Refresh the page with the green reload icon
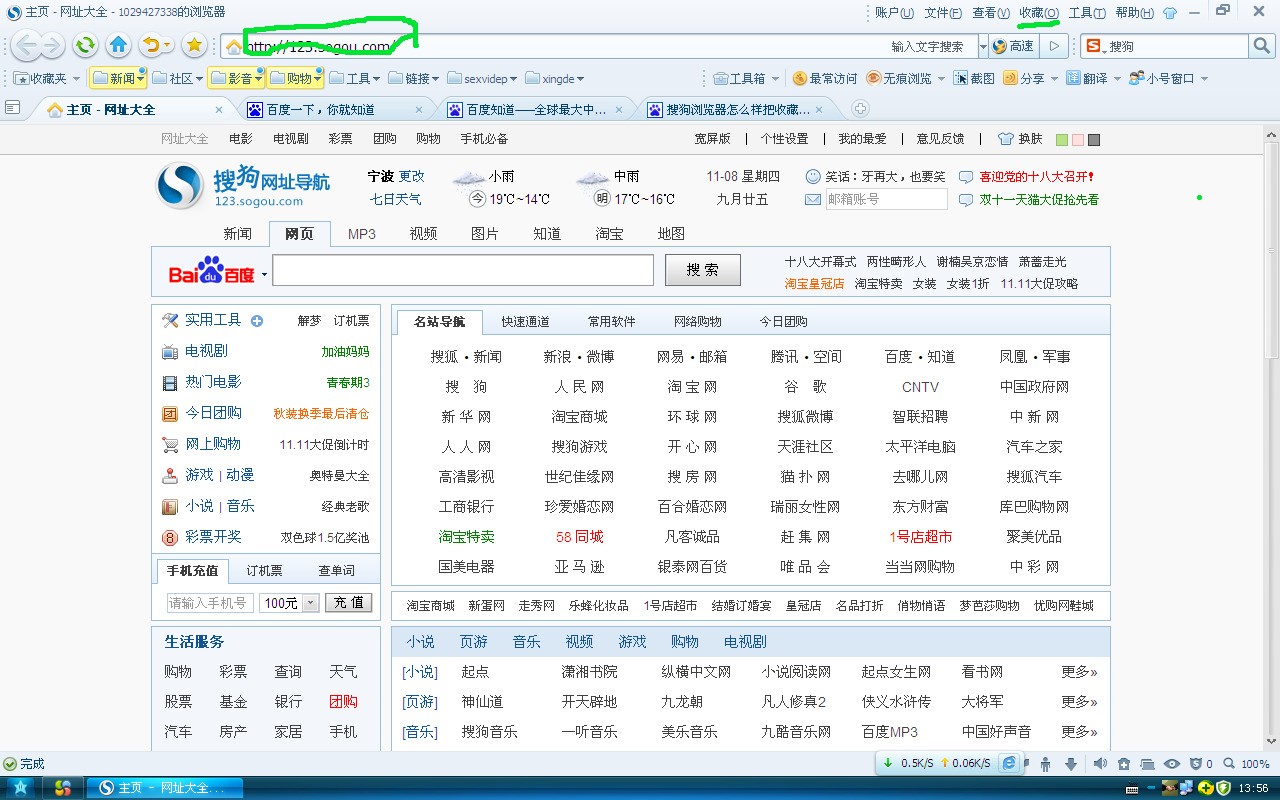1280x800 pixels. coord(86,45)
